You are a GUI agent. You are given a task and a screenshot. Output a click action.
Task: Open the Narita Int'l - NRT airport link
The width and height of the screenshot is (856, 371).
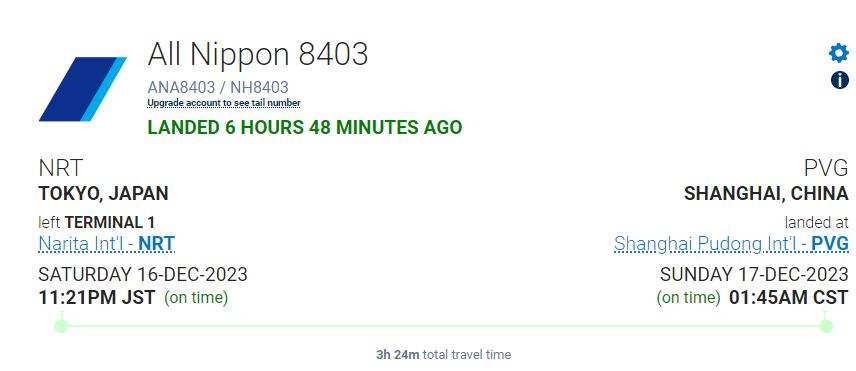coord(106,243)
